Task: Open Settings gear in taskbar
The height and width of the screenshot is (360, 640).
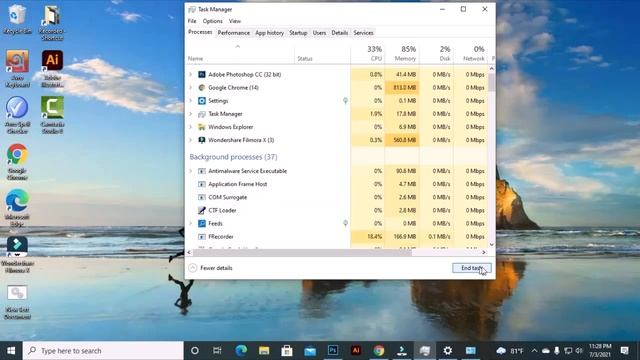Action: tap(447, 351)
